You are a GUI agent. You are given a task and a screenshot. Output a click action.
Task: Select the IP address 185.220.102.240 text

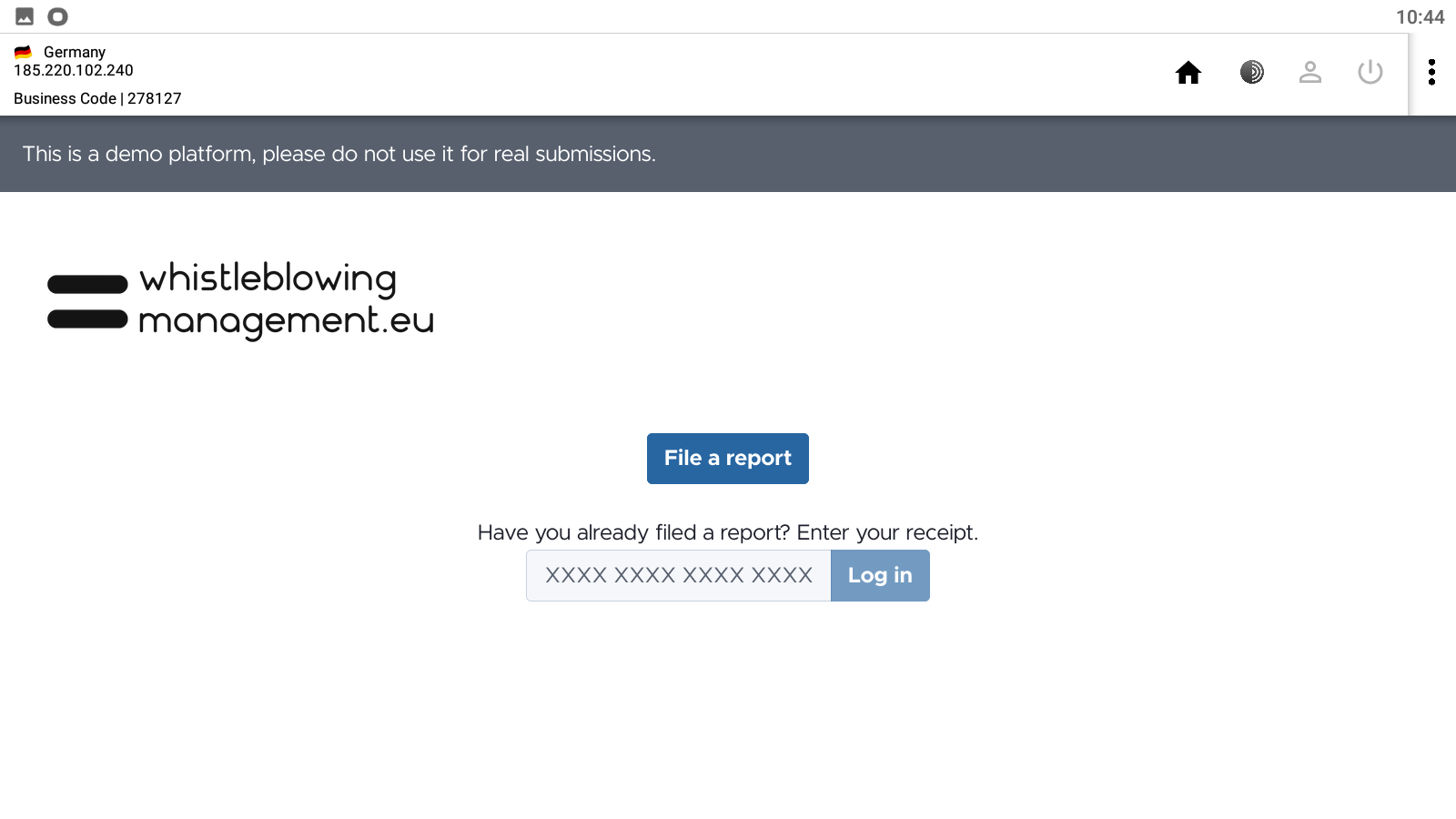[74, 70]
